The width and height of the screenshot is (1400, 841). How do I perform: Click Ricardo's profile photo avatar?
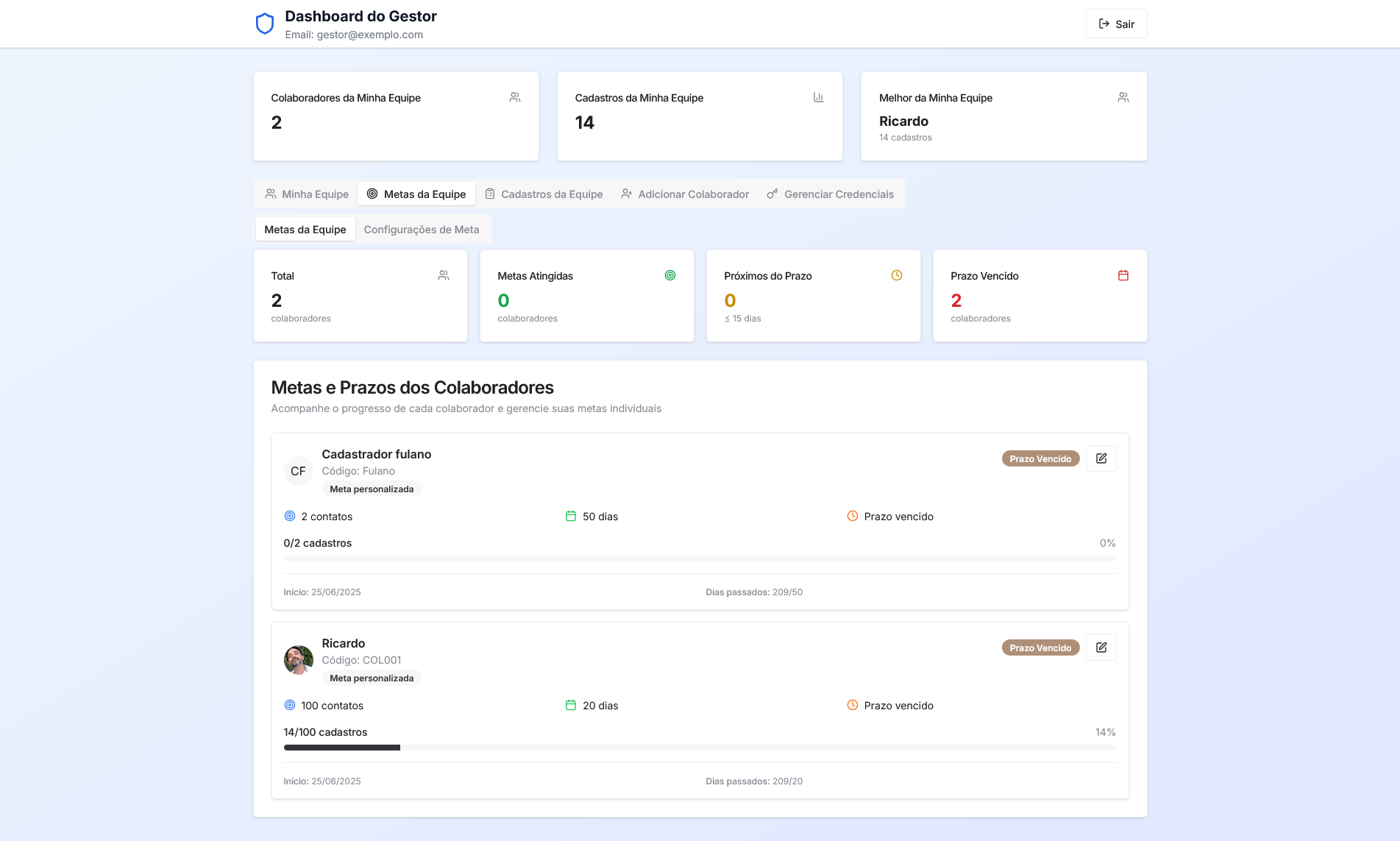(298, 660)
